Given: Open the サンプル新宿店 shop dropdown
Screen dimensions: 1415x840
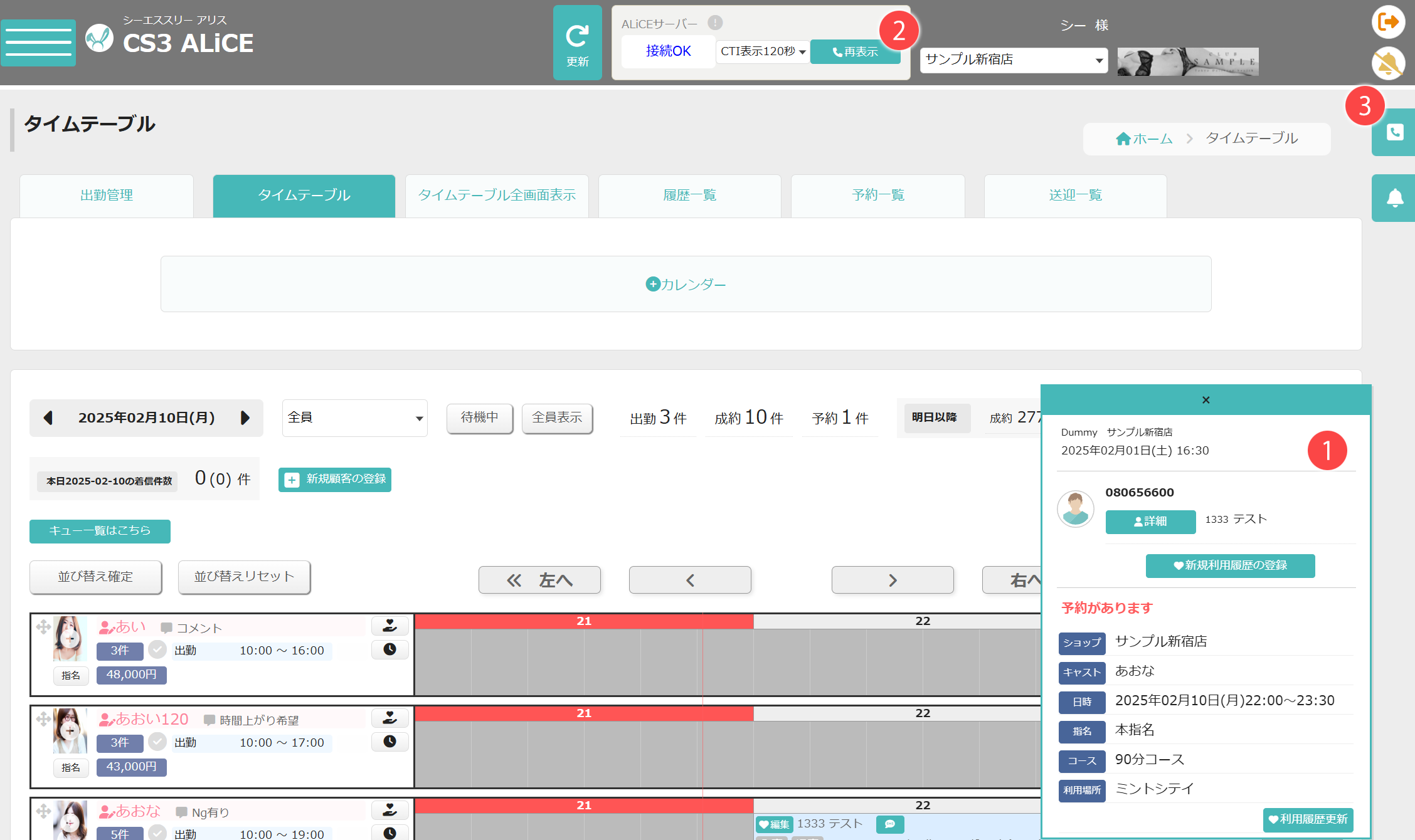Looking at the screenshot, I should [1014, 60].
